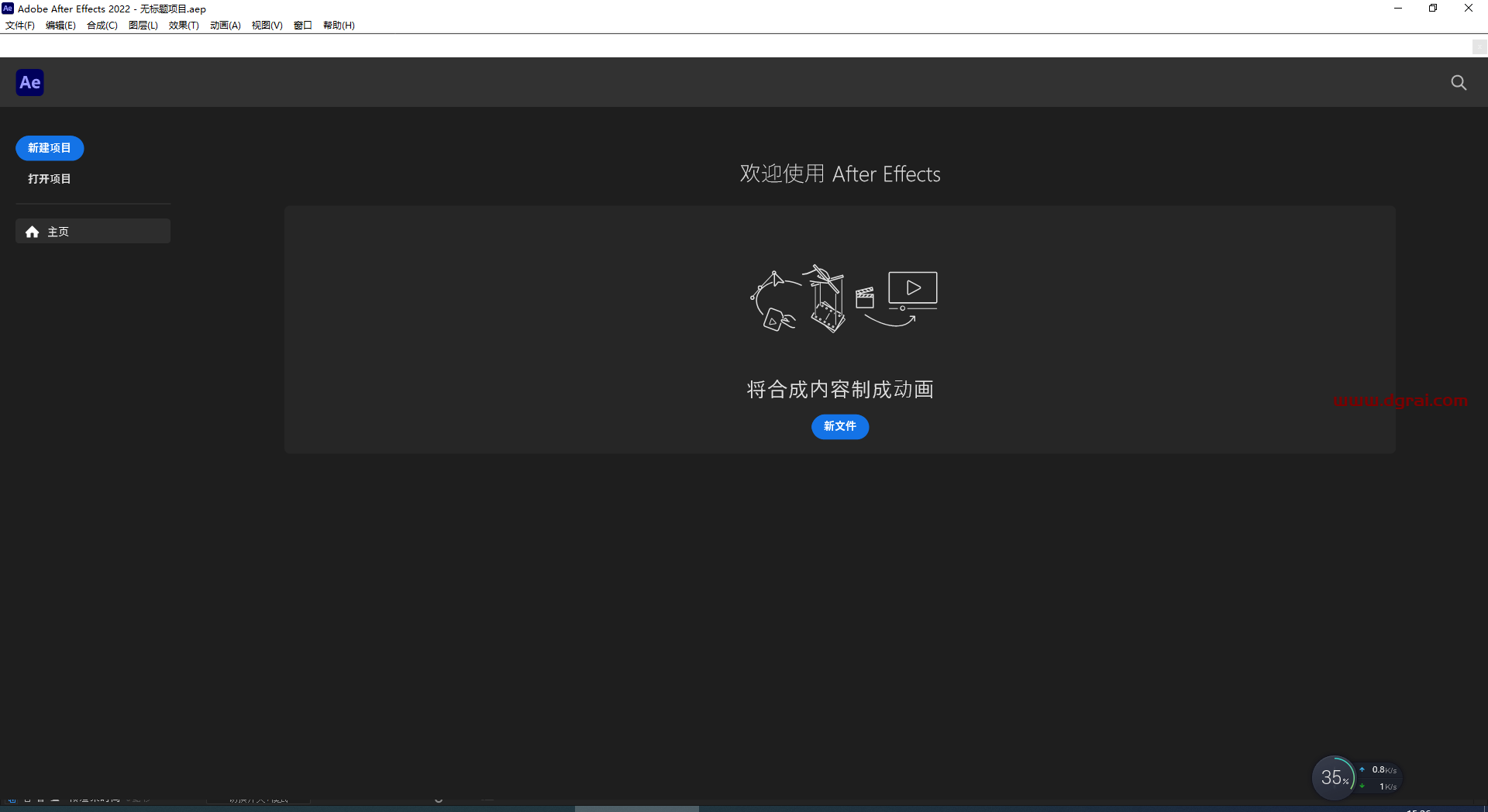Open the 合成(C) menu
This screenshot has width=1488, height=812.
click(x=101, y=25)
